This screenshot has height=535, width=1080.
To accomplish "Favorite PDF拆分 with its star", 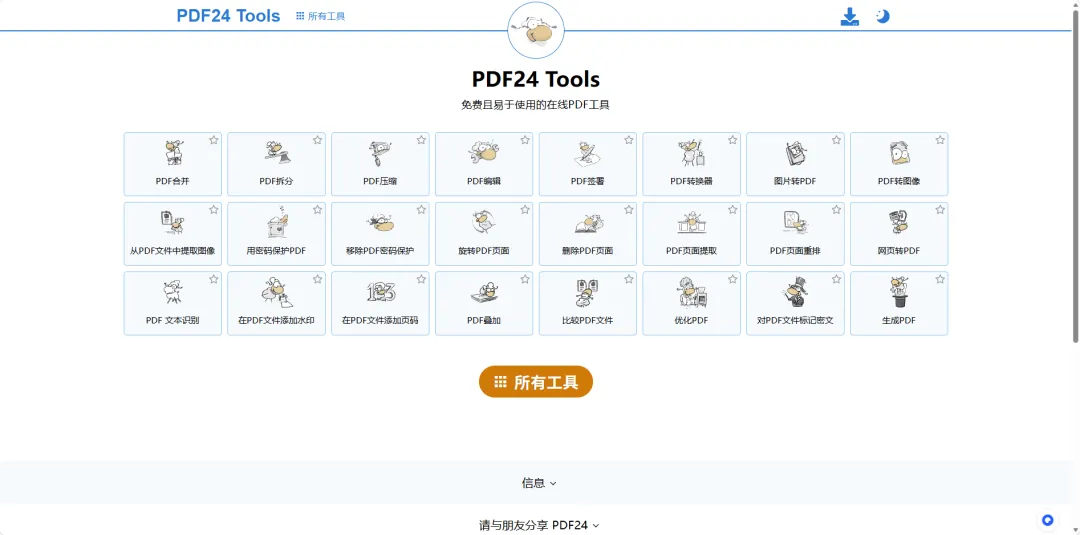I will tap(318, 140).
